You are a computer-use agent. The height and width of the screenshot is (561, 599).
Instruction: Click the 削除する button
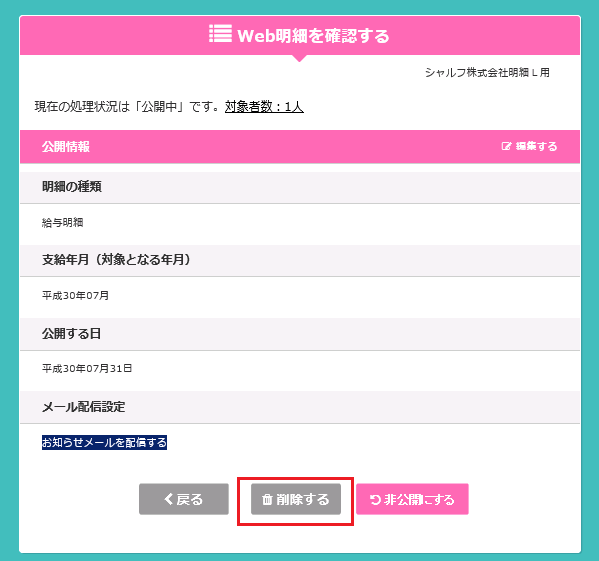click(x=296, y=499)
